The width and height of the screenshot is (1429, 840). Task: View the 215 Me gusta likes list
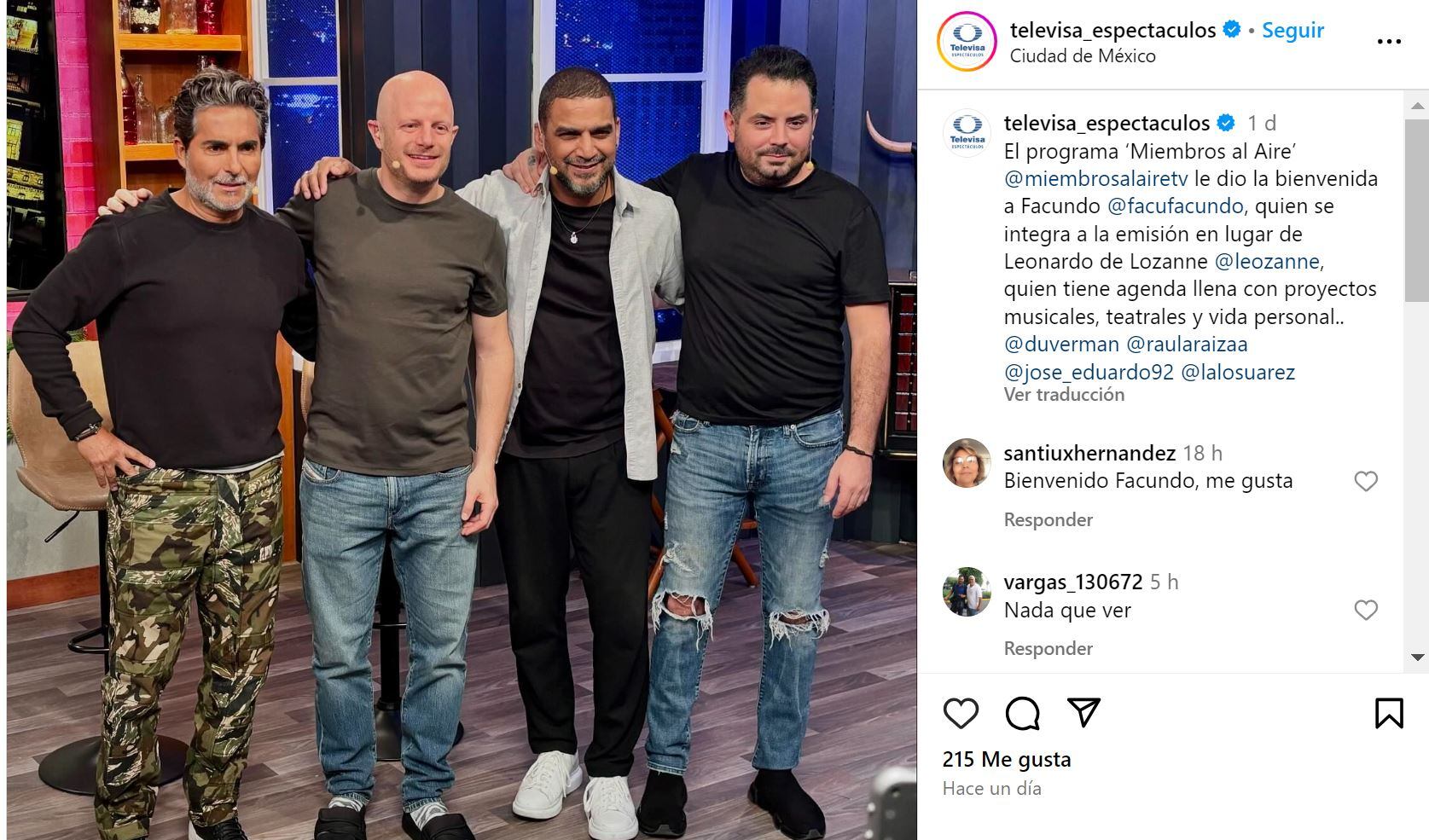click(1007, 759)
